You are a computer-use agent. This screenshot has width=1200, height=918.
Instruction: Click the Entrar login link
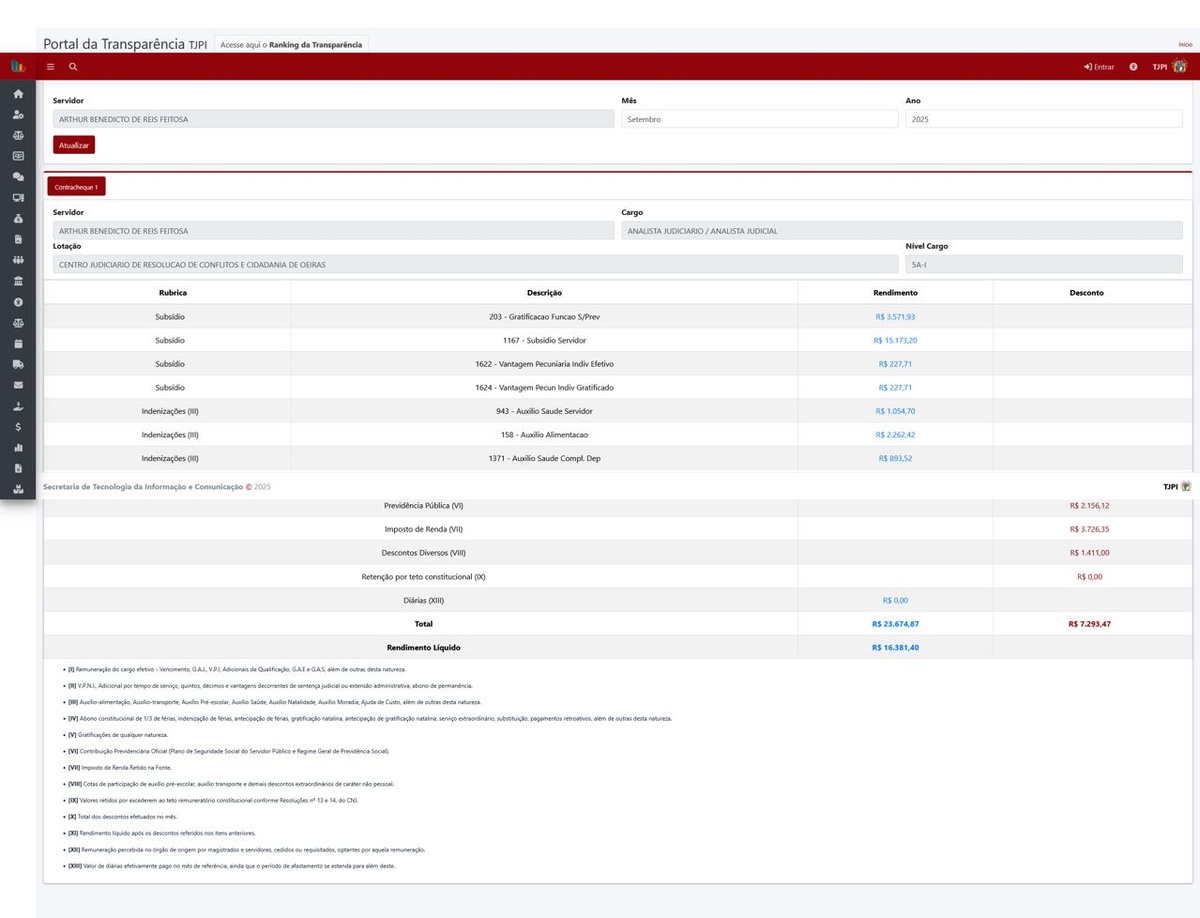(1098, 67)
